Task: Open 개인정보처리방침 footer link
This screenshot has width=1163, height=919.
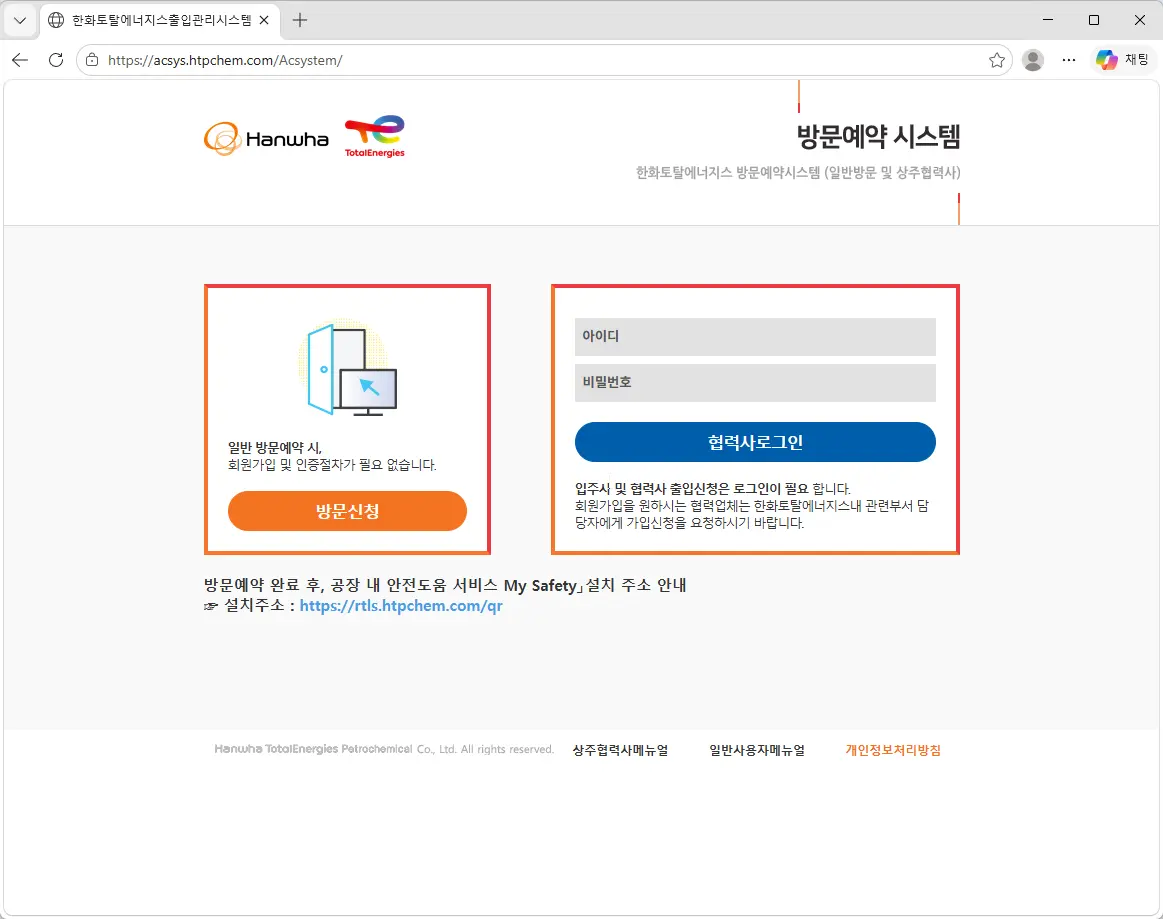Action: pyautogui.click(x=893, y=750)
